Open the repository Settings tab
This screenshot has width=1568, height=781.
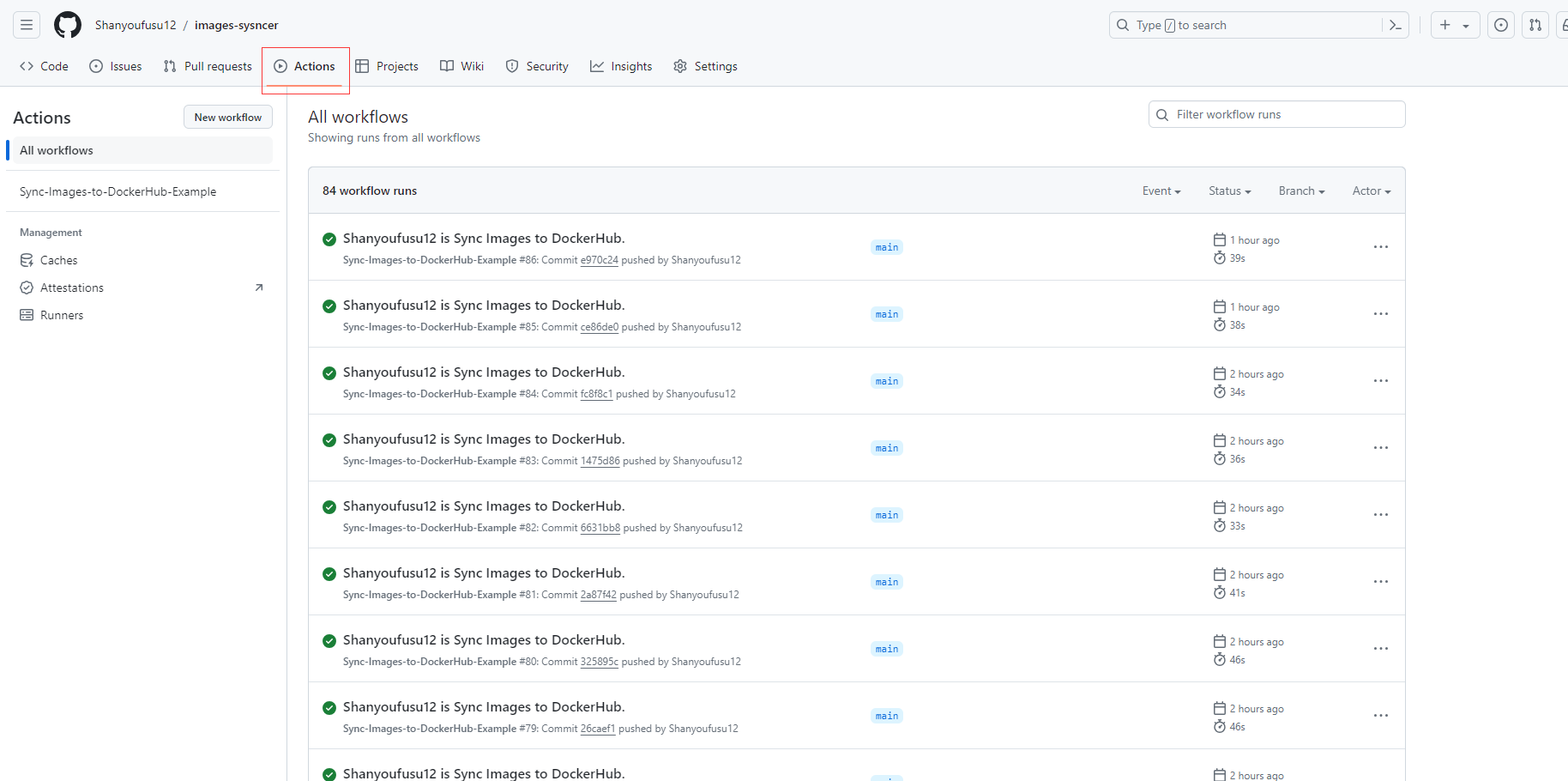(x=705, y=66)
